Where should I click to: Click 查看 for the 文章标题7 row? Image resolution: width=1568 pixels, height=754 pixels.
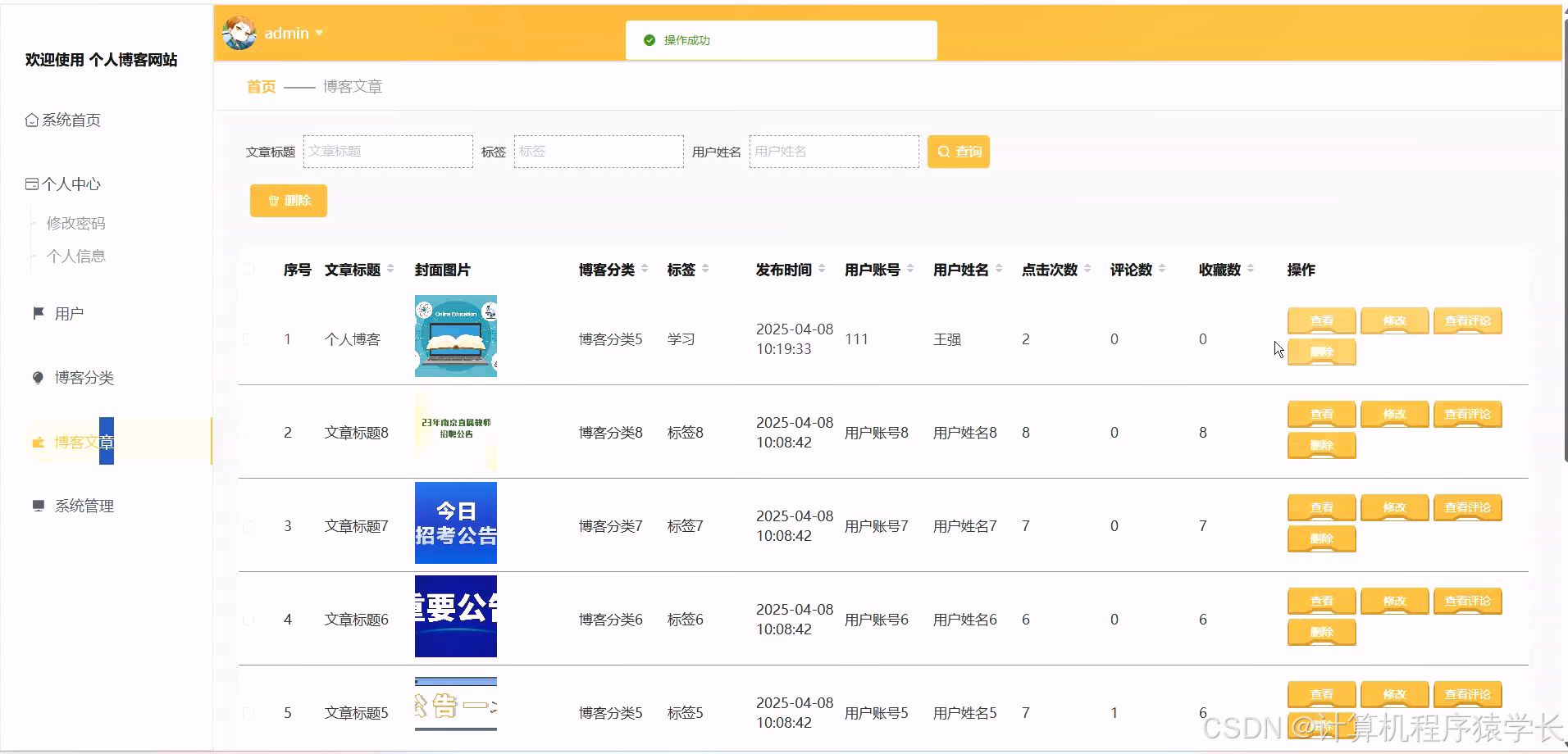coord(1322,507)
